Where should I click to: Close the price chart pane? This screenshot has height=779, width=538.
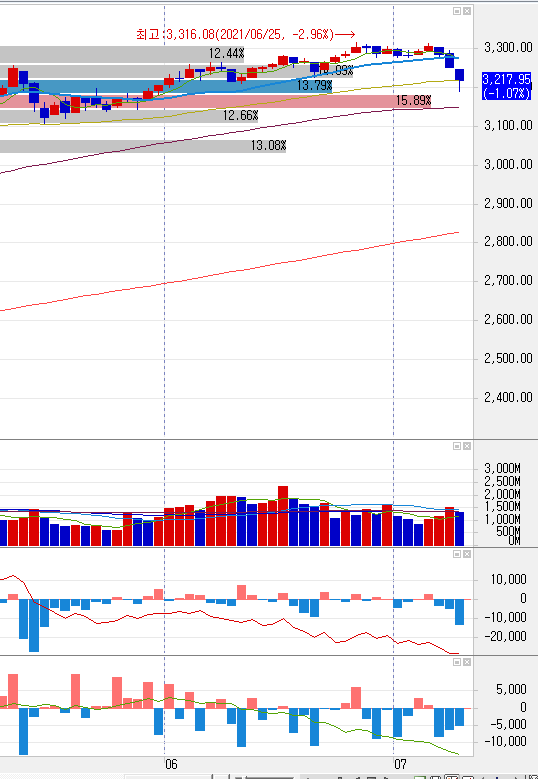tap(467, 11)
